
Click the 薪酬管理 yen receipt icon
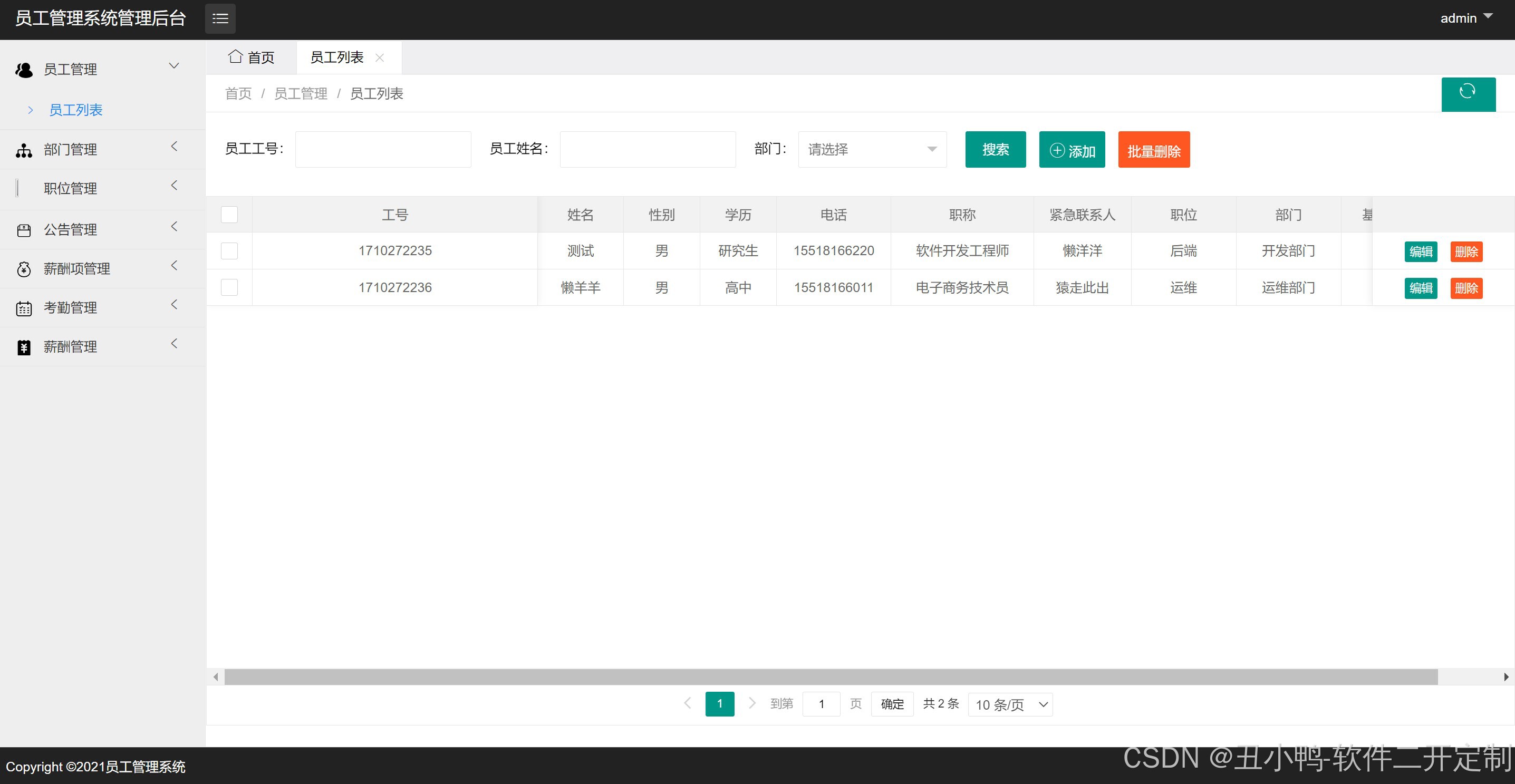tap(24, 347)
